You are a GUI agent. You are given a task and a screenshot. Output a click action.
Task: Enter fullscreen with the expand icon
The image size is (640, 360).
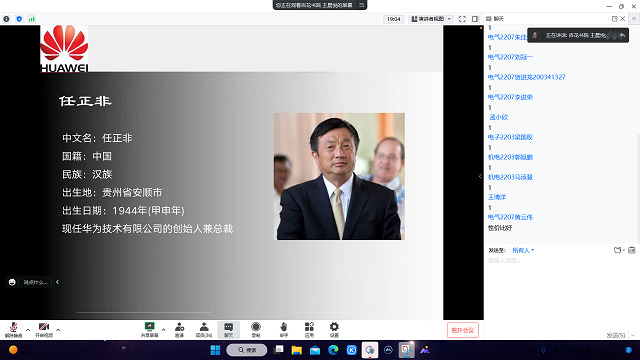click(462, 19)
